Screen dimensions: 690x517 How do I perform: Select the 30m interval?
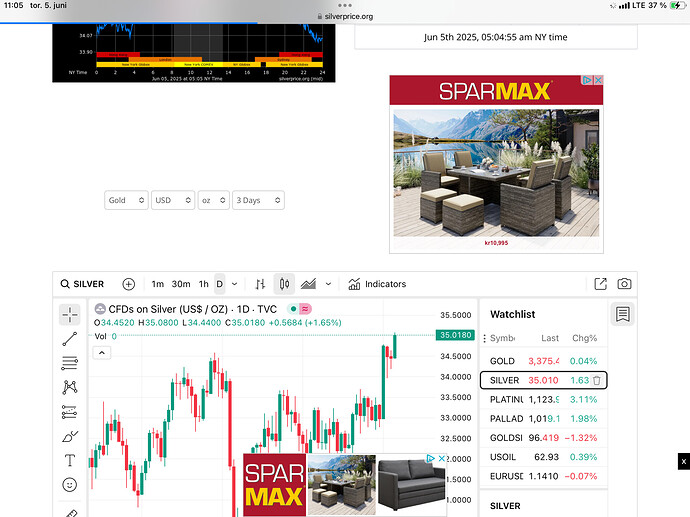[x=181, y=284]
